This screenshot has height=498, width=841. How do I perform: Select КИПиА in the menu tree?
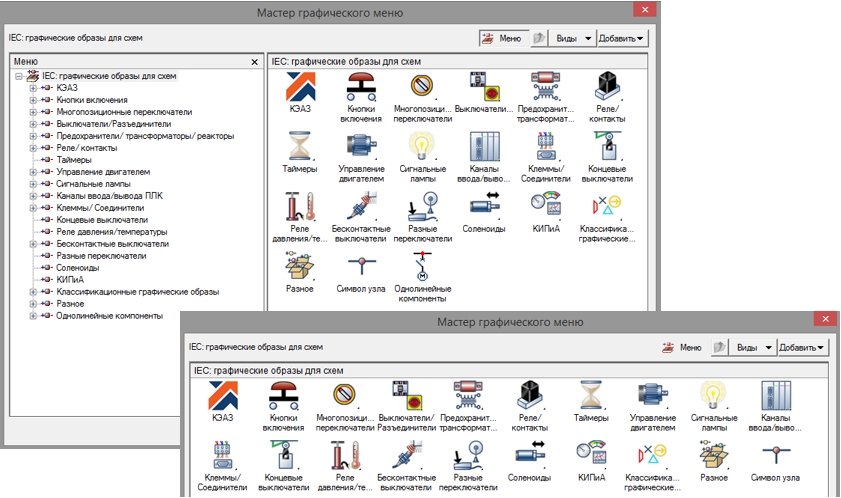click(x=70, y=280)
